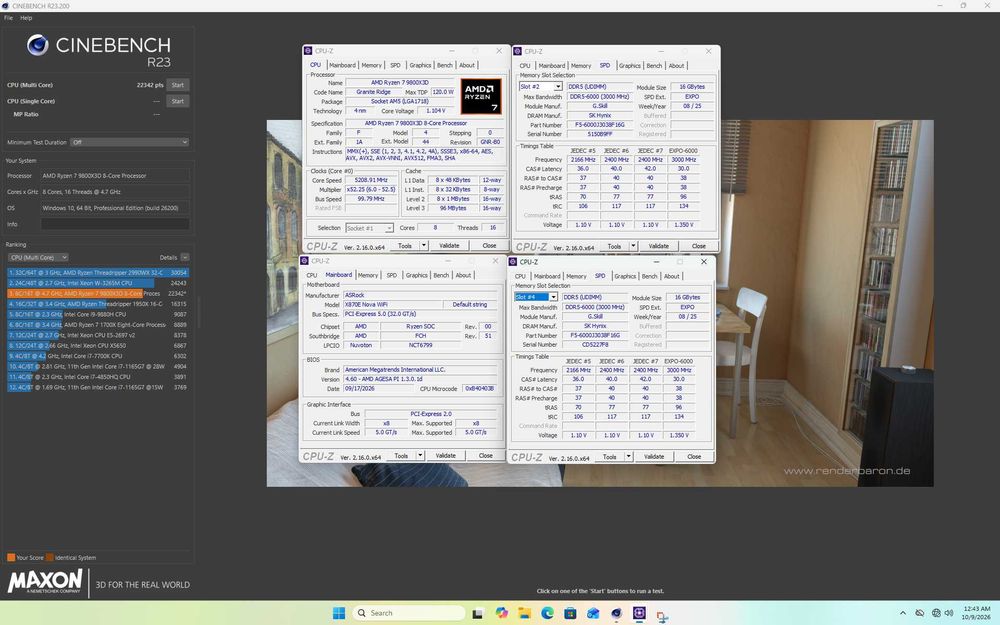Click the CPU-Z title icon in the Mainboard window
1000x625 pixels.
point(305,261)
